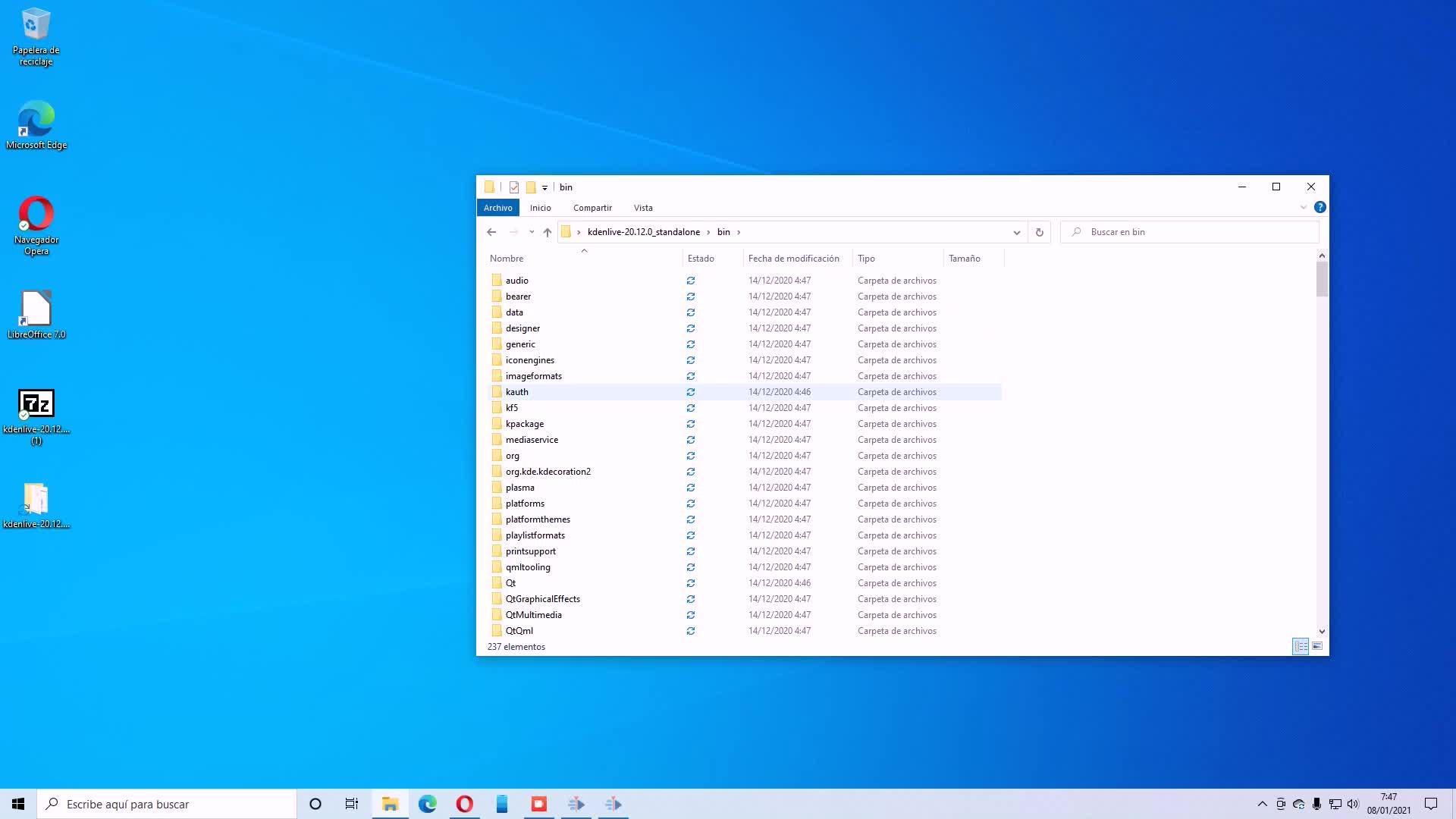Click kdenlive-20.12.0_standalone in the breadcrumb
The height and width of the screenshot is (819, 1456).
click(643, 232)
